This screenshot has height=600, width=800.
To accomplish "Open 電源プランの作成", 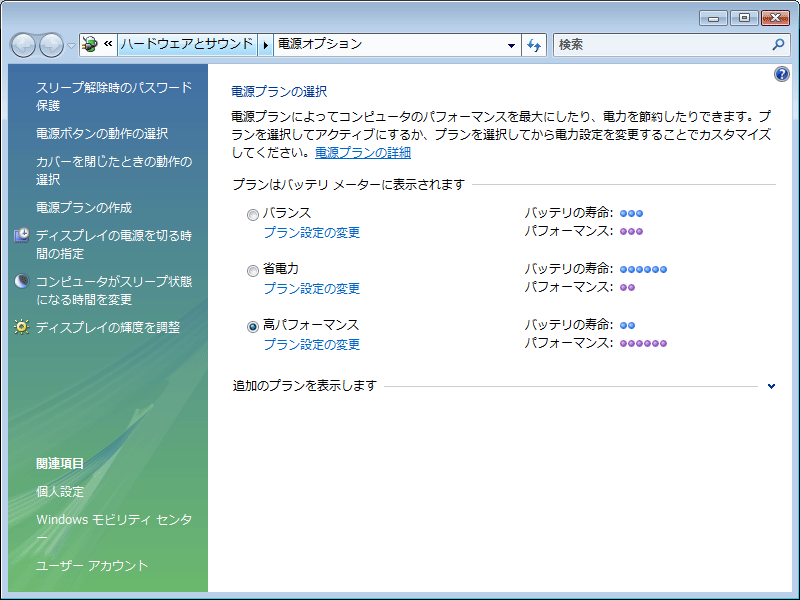I will click(84, 208).
